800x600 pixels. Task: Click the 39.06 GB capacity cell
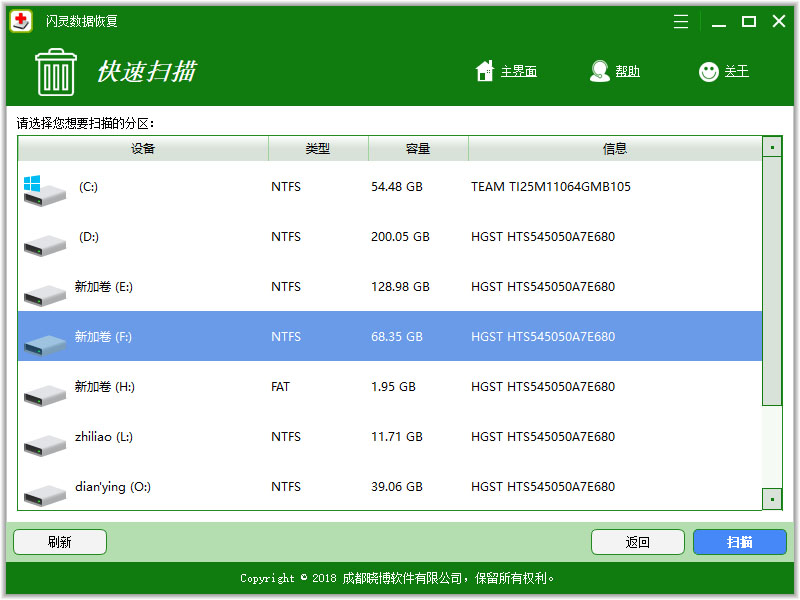(x=397, y=487)
